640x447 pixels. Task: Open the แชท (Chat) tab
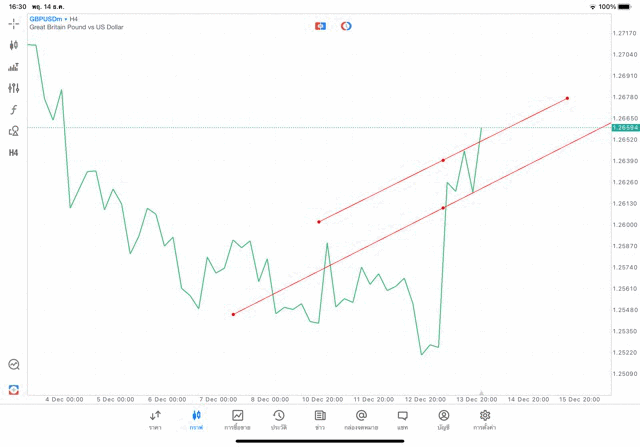point(402,420)
